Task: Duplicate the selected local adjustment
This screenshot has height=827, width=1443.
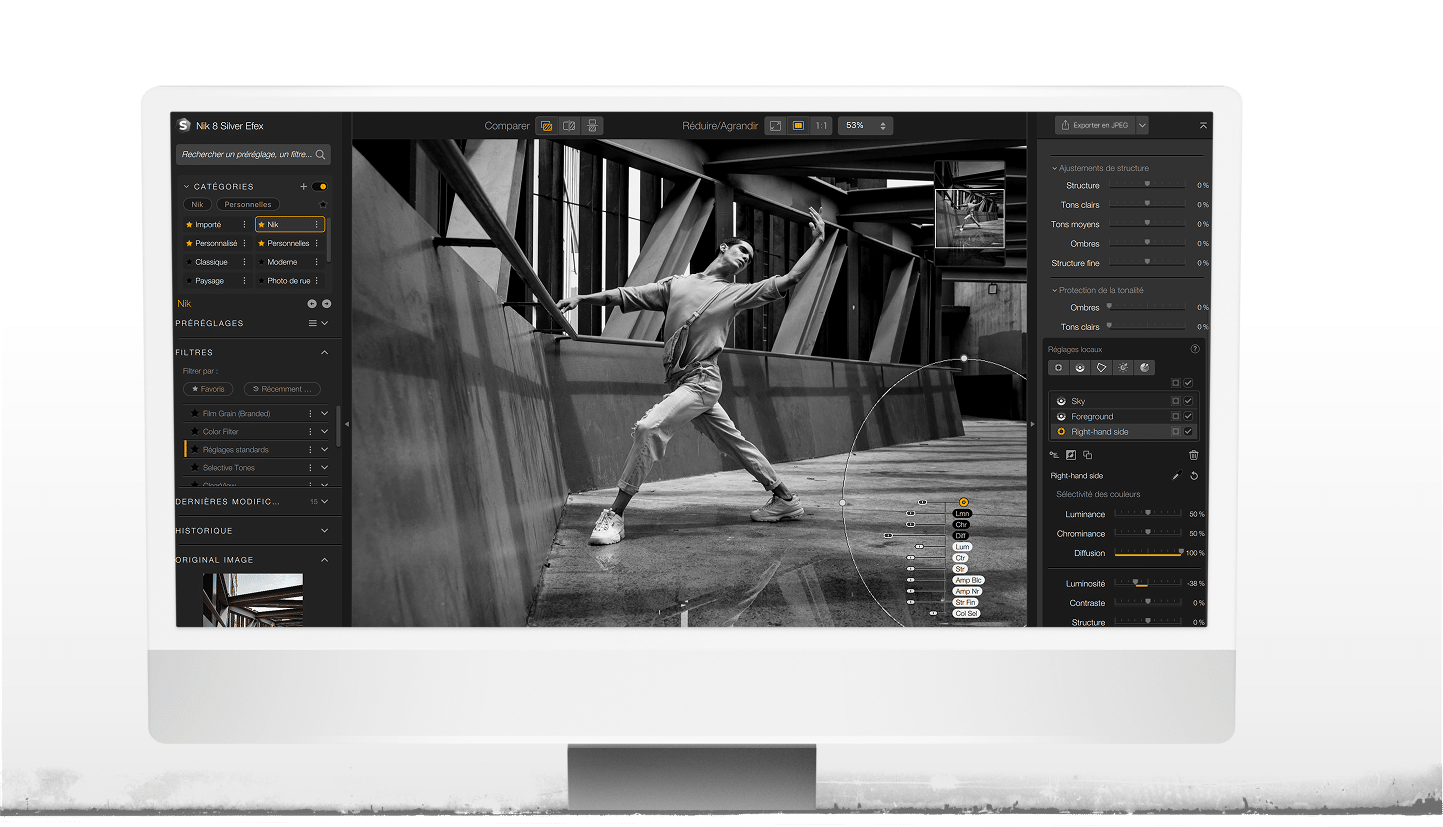Action: [1088, 455]
